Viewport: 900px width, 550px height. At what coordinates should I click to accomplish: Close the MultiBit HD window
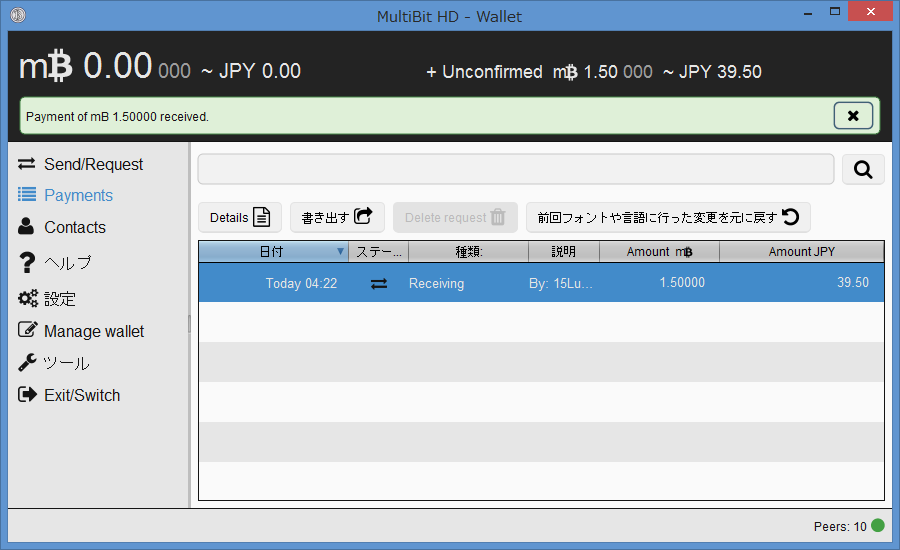click(x=870, y=11)
